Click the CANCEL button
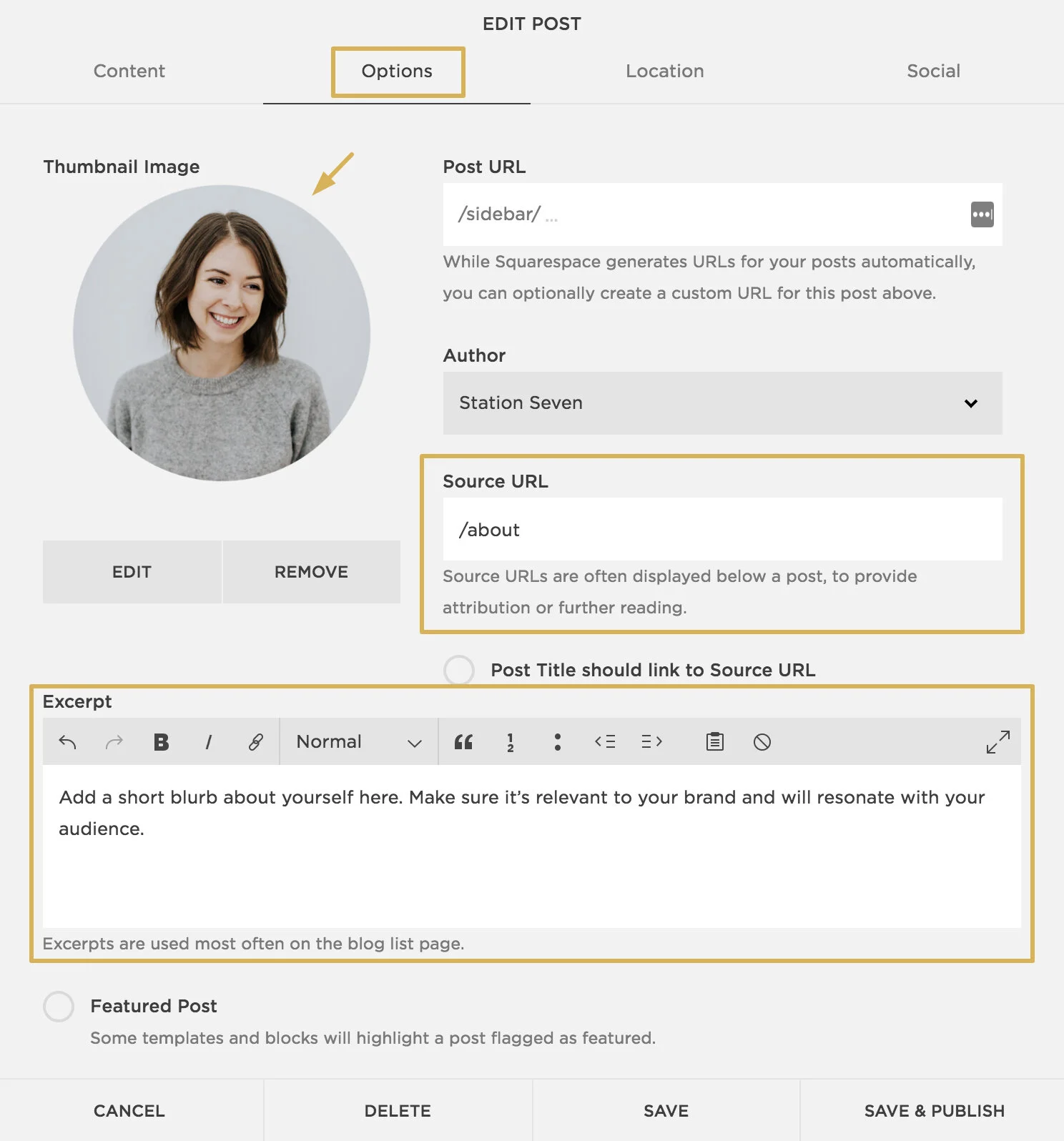The width and height of the screenshot is (1064, 1141). point(129,1111)
